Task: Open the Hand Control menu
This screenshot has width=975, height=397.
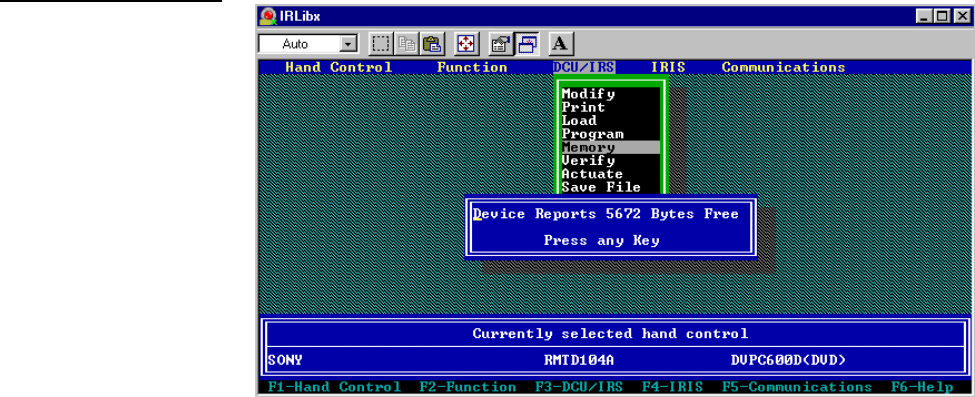Action: pyautogui.click(x=338, y=67)
